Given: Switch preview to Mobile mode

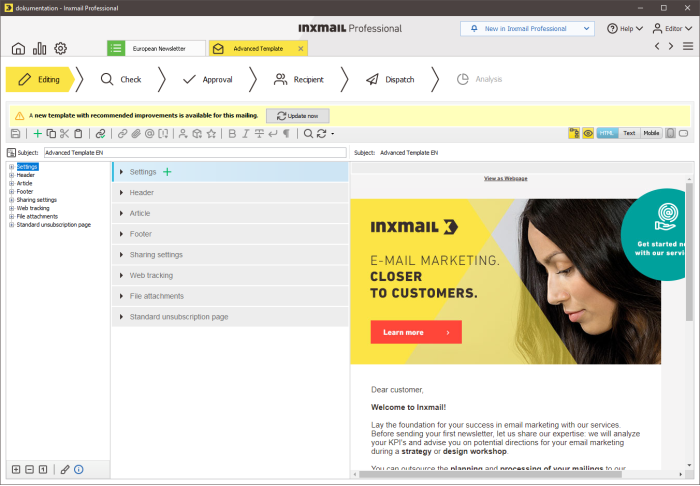Looking at the screenshot, I should click(x=651, y=133).
